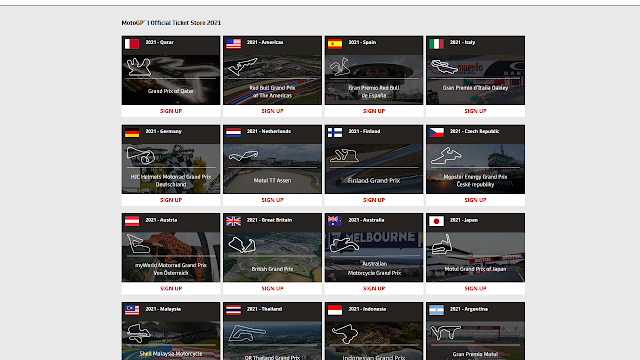Click the '2021 - Malaysia' card title

pyautogui.click(x=163, y=309)
